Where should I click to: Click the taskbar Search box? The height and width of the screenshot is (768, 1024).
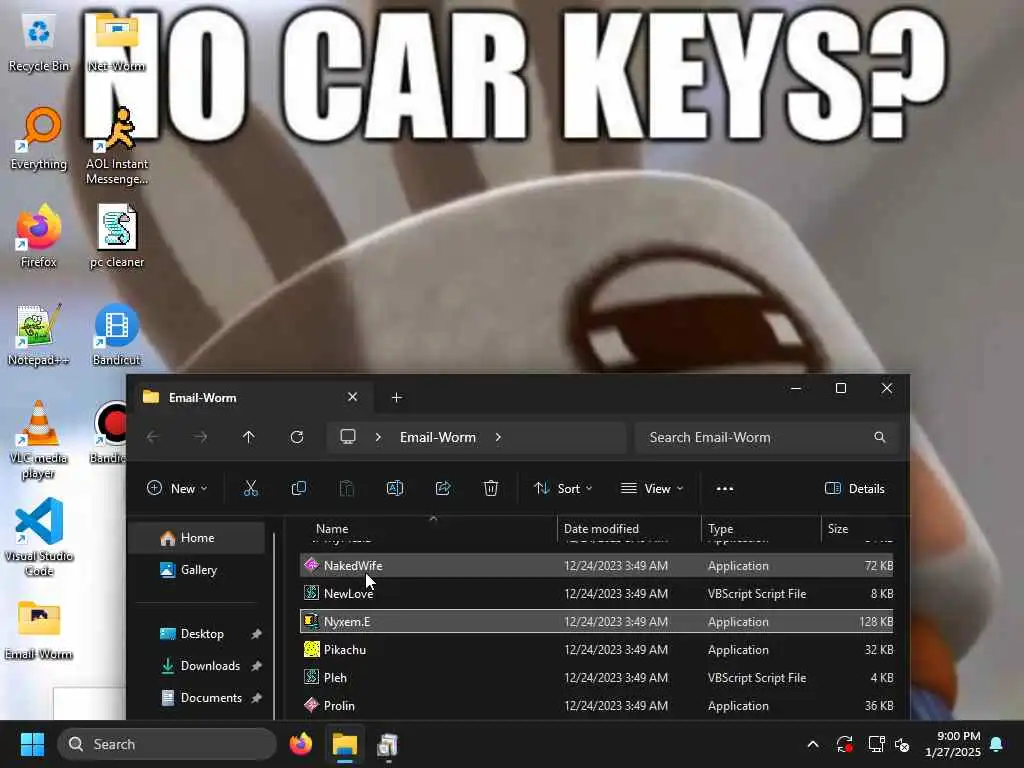(167, 744)
